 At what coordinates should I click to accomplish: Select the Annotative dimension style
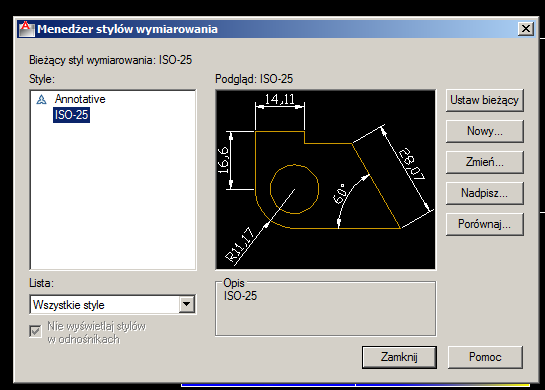pos(80,99)
